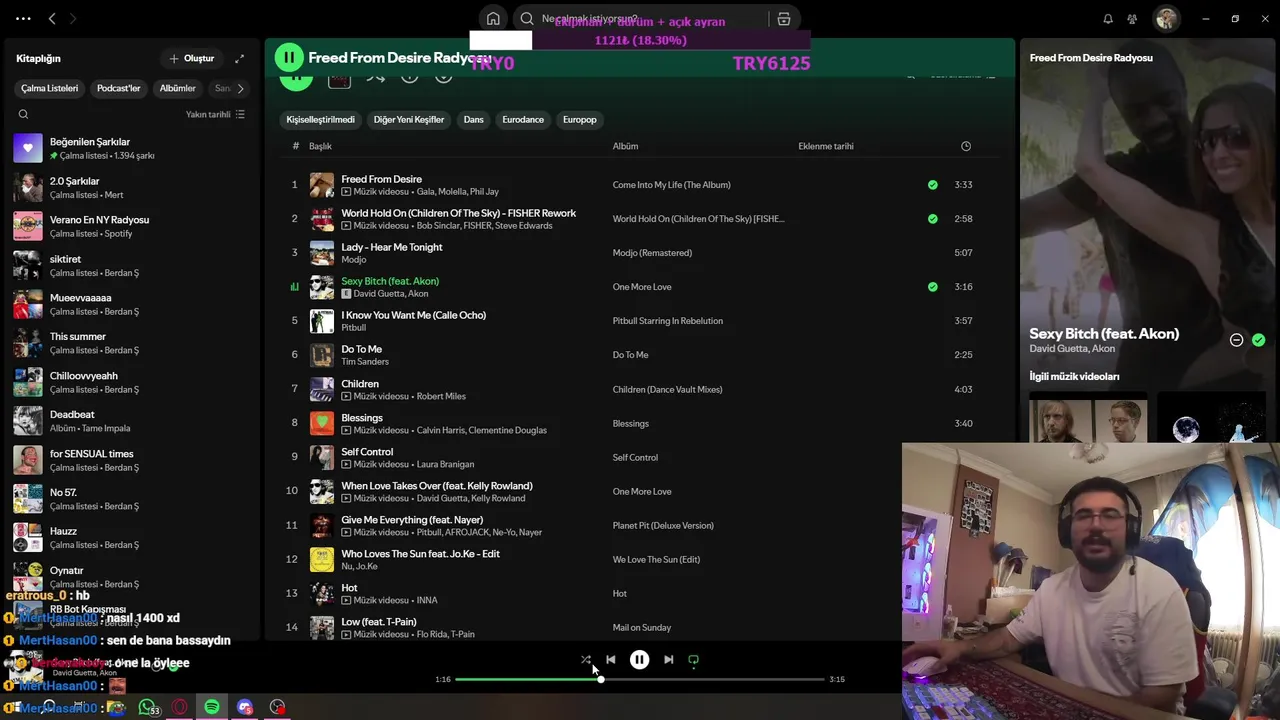Screen dimensions: 1280x720
Task: Pause the Freed From Desire Radyosu header
Action: [289, 58]
